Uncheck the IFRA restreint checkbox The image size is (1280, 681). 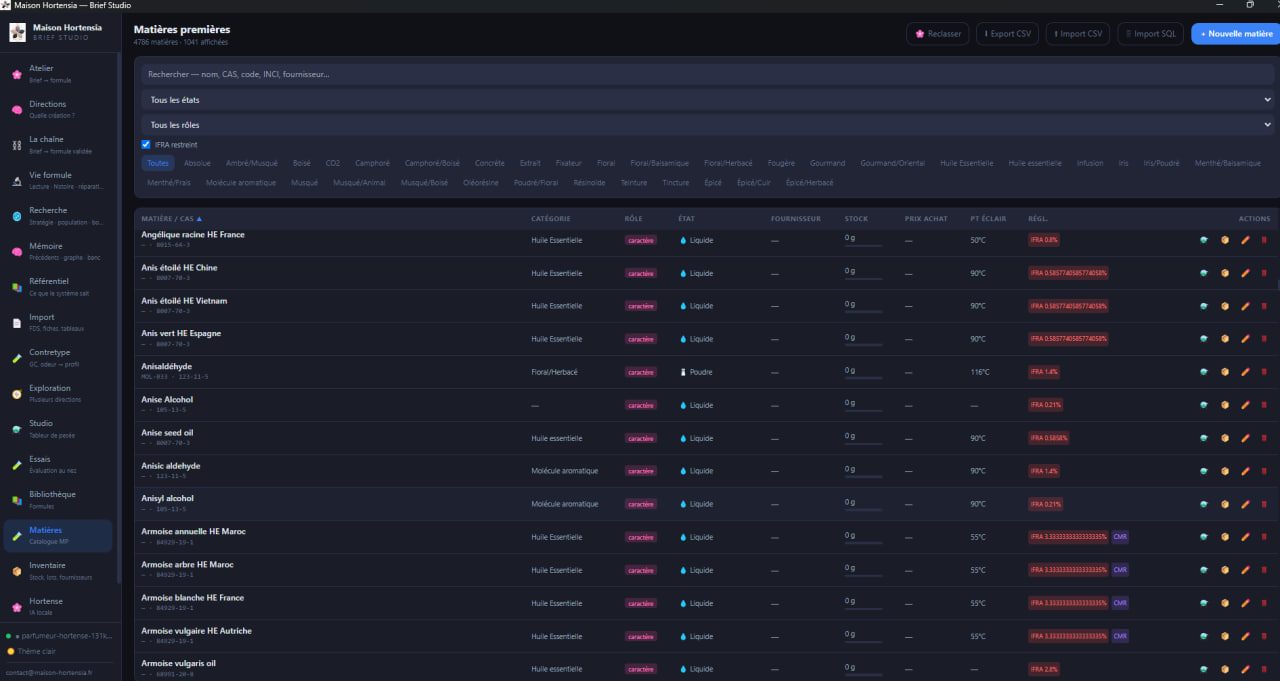tap(146, 145)
